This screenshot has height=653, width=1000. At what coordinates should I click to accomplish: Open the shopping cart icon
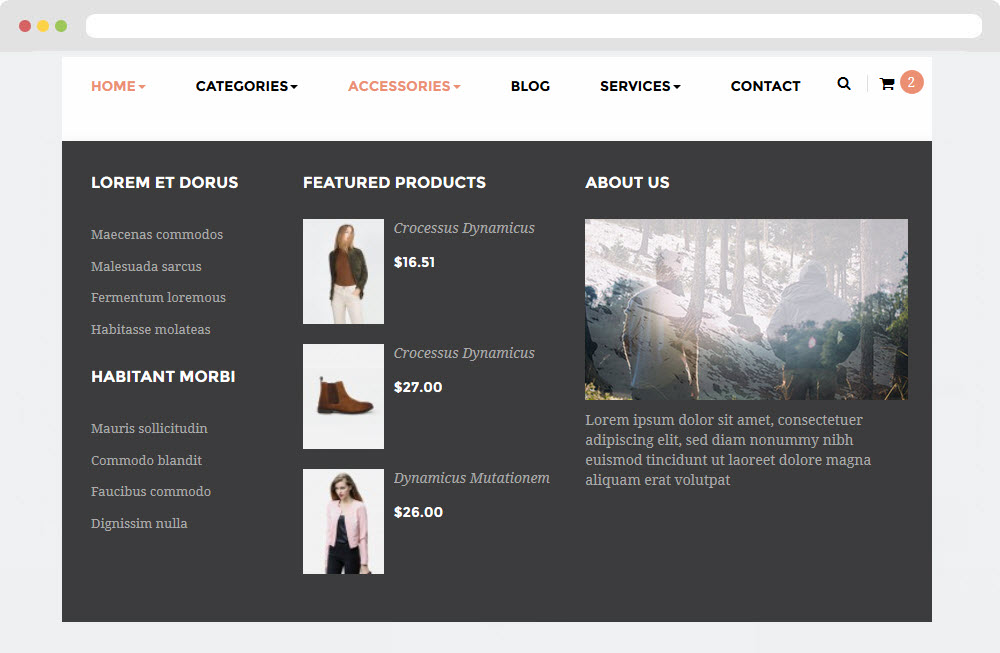(x=886, y=84)
